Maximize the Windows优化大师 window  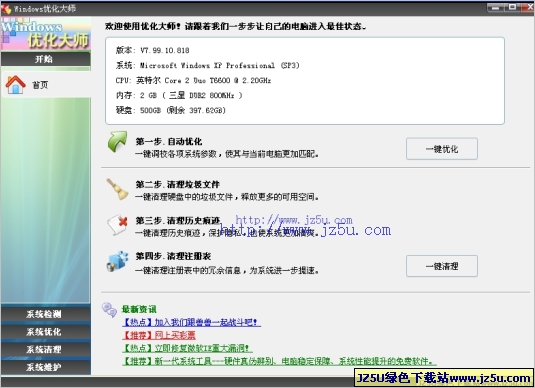512,8
